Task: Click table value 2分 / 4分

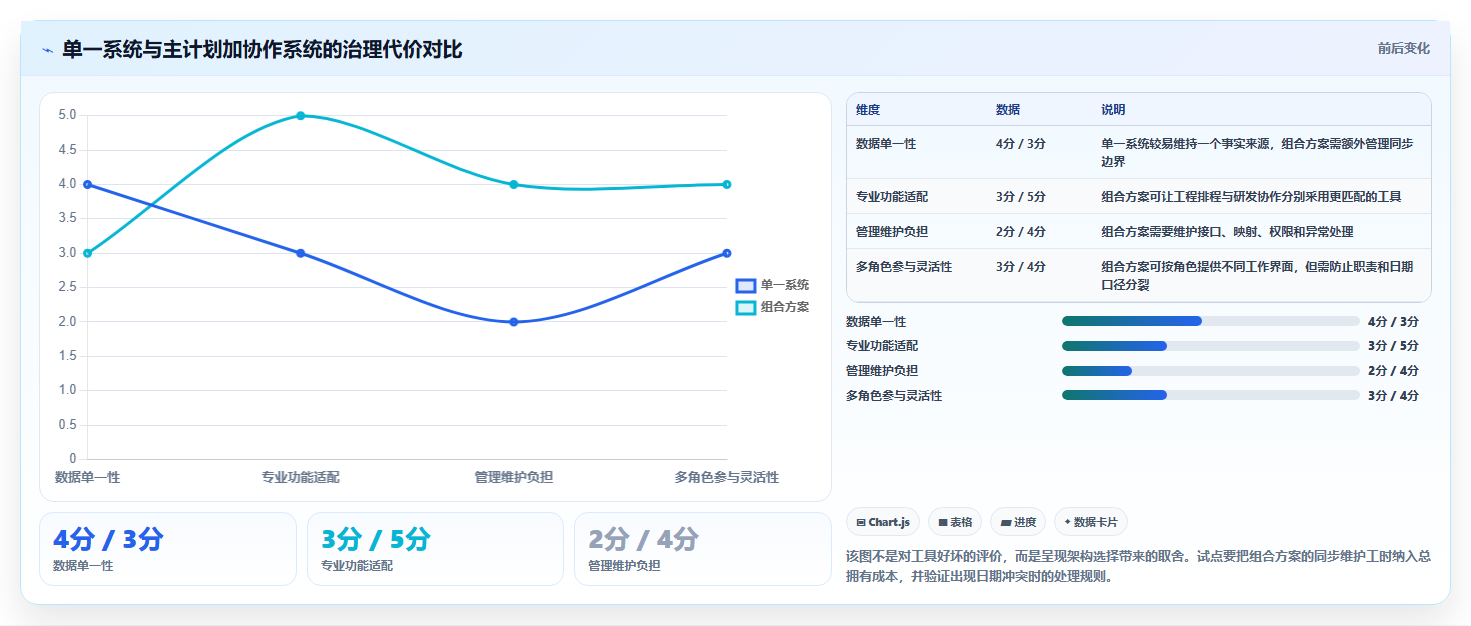Action: tap(1021, 232)
